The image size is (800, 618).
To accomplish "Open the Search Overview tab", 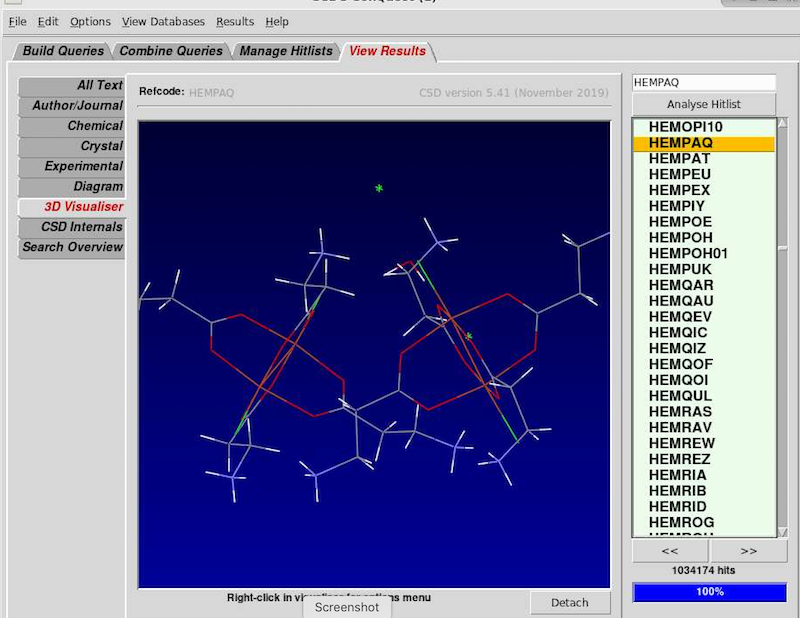I will (x=72, y=247).
